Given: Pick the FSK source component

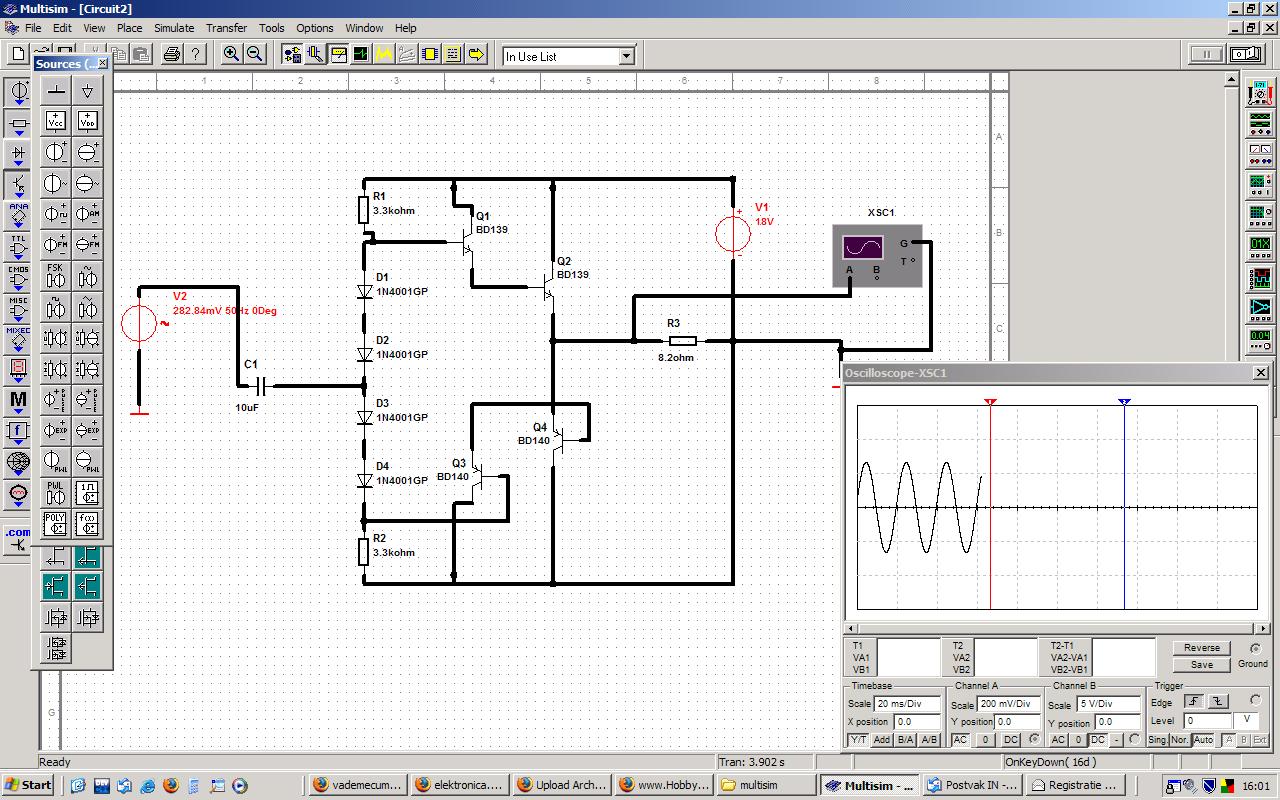Looking at the screenshot, I should pos(56,276).
